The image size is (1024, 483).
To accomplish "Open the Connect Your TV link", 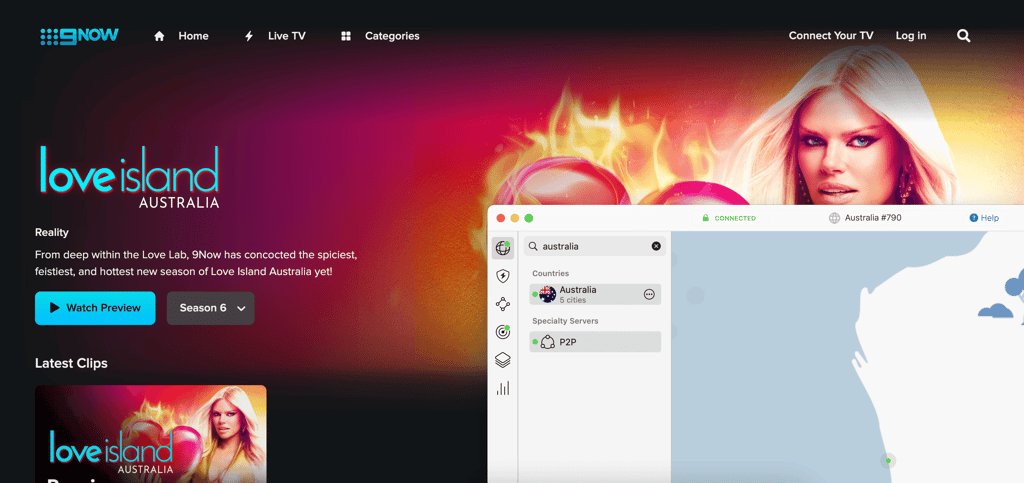I will [x=831, y=36].
